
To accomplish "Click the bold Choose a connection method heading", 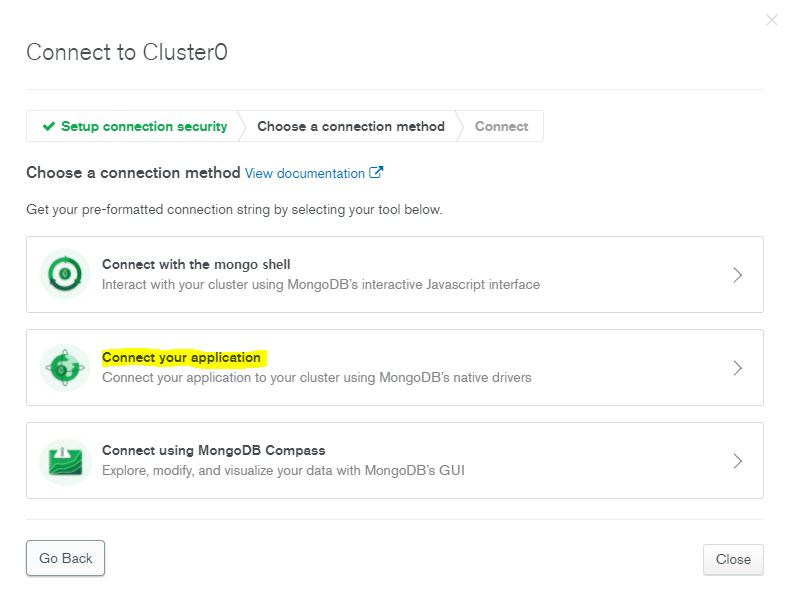I will coord(133,173).
